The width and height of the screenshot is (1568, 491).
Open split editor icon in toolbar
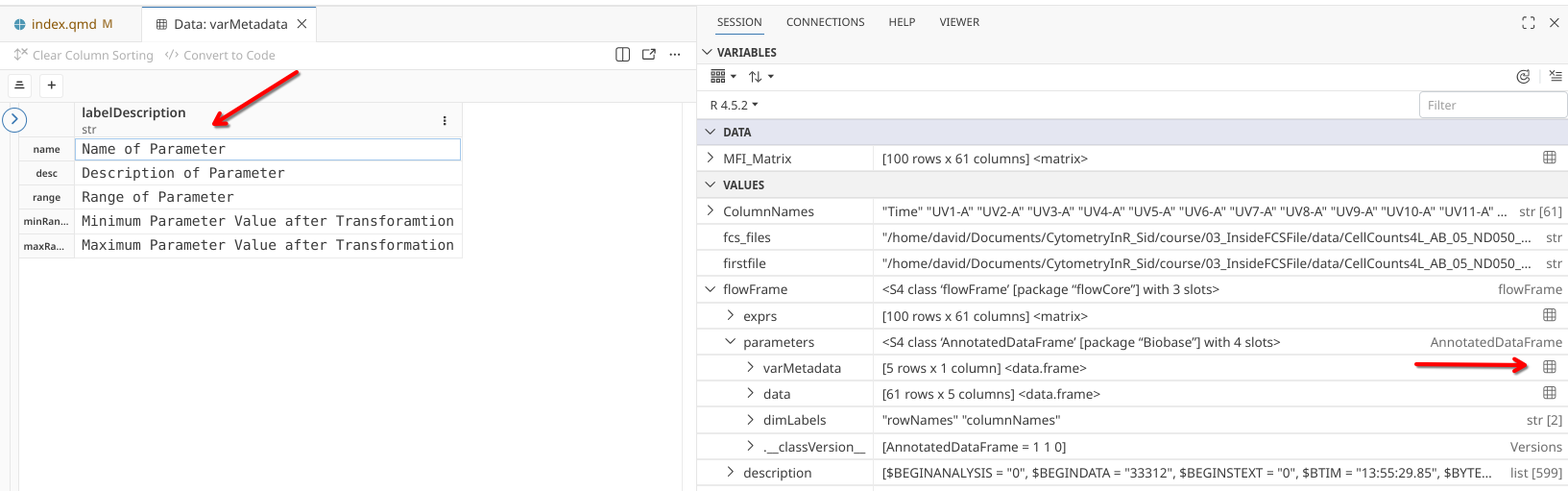622,55
